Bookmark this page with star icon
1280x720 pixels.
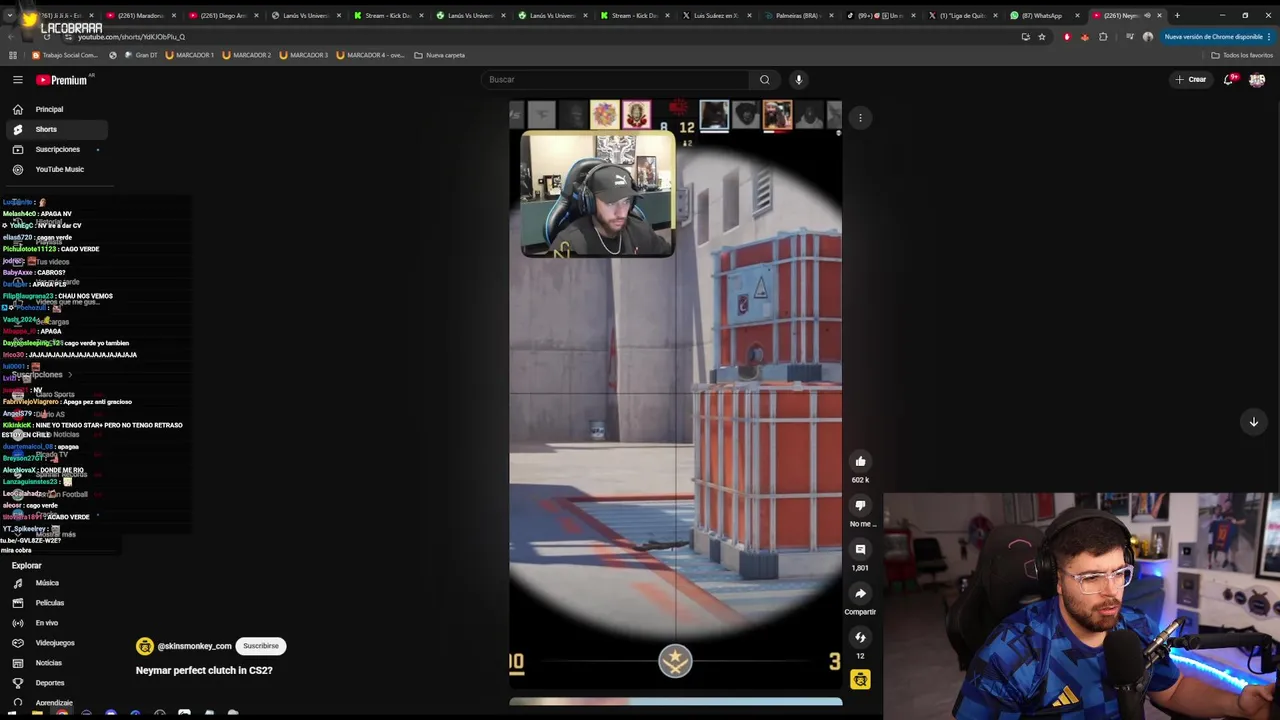tap(1042, 37)
